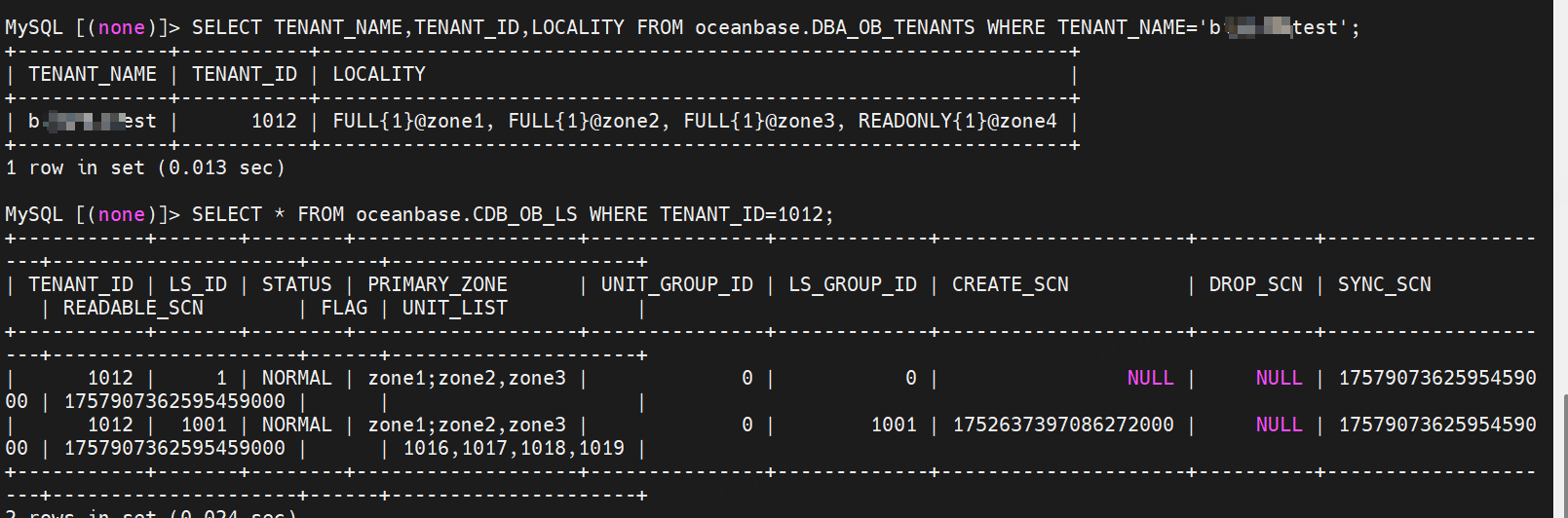
Task: Click FULL{1}@zone1 in the locality value
Action: click(408, 121)
